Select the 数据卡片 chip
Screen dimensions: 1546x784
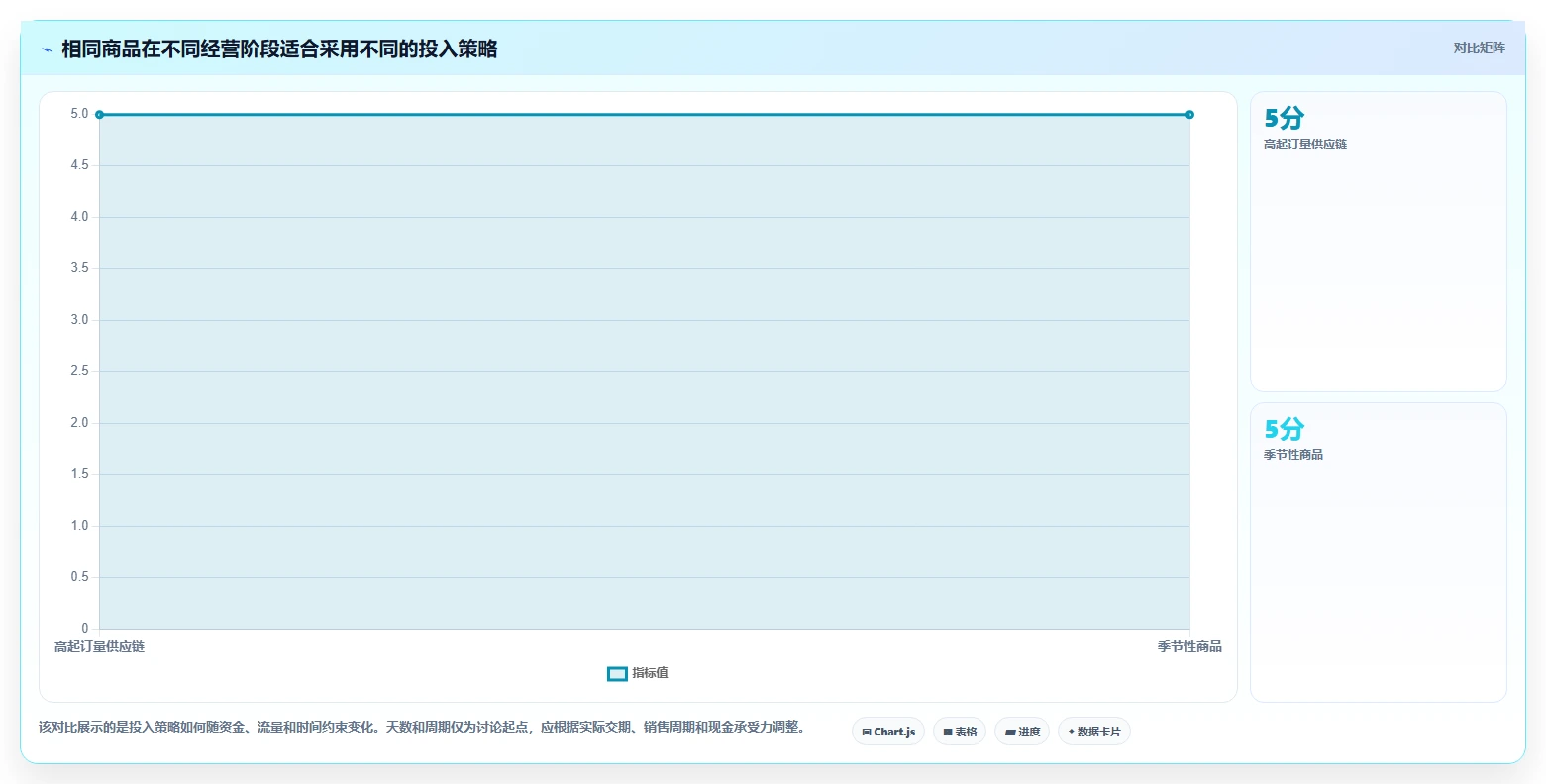coord(1094,732)
